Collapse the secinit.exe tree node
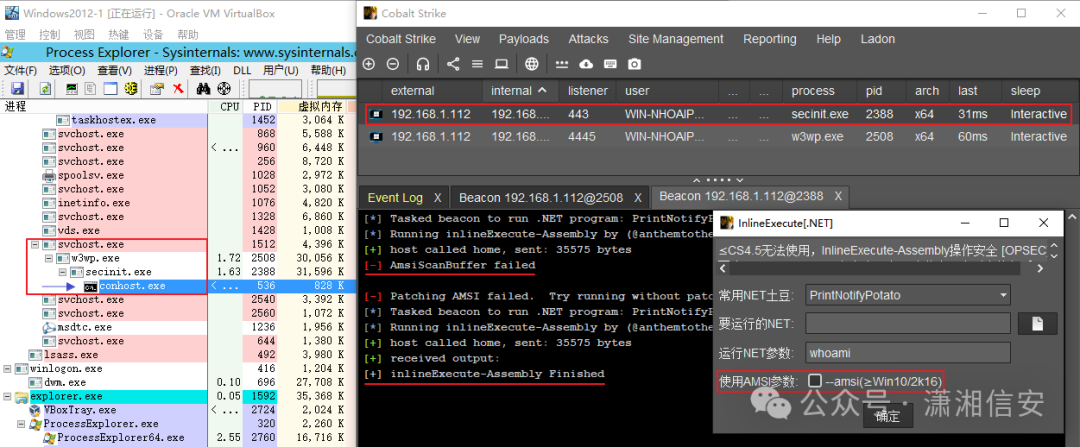Viewport: 1080px width, 447px height. coord(63,272)
